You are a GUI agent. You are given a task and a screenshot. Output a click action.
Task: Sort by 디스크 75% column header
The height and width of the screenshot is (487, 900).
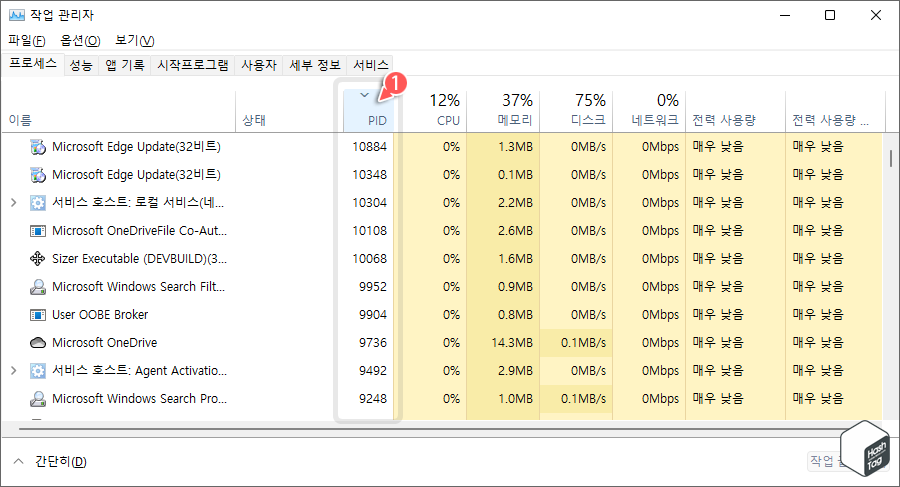tap(576, 111)
